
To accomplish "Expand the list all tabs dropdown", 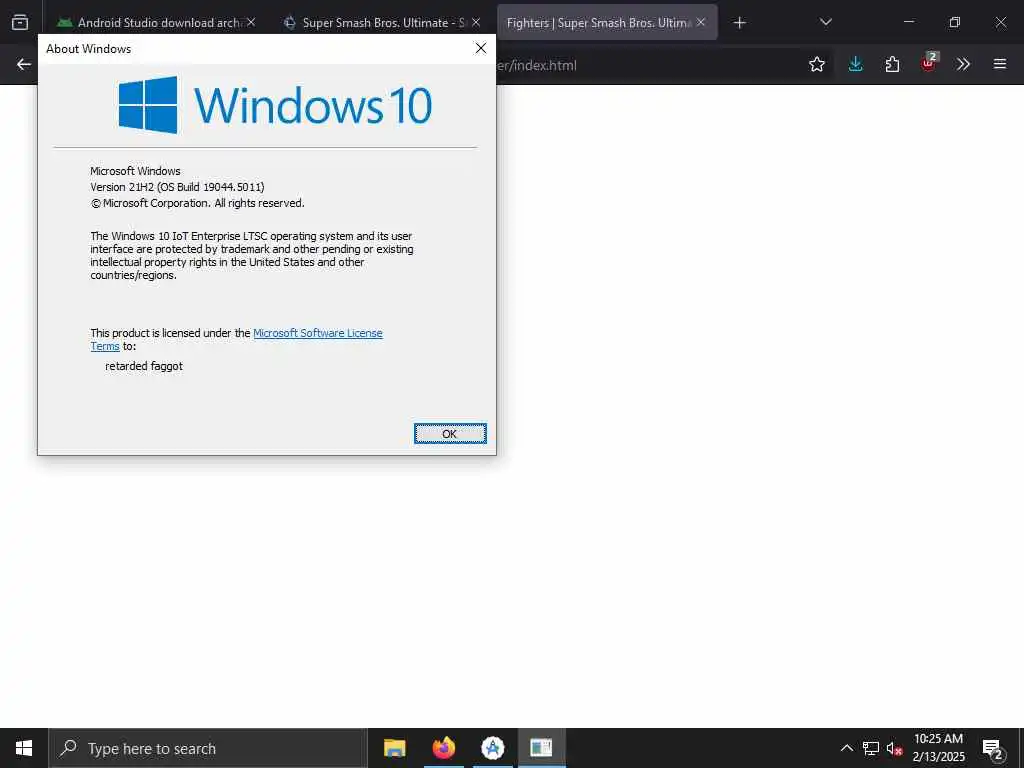I will point(825,22).
